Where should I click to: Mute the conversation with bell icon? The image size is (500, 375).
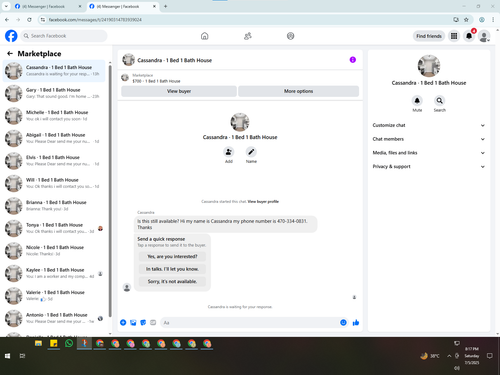click(x=417, y=100)
